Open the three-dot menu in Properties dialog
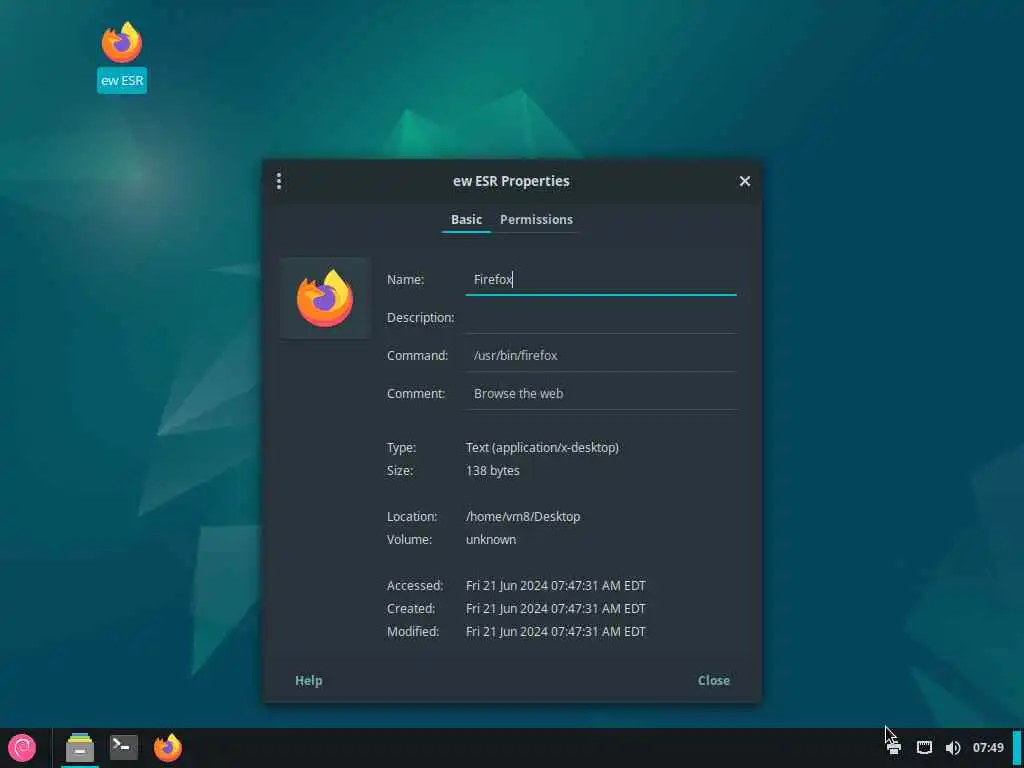 pyautogui.click(x=279, y=181)
